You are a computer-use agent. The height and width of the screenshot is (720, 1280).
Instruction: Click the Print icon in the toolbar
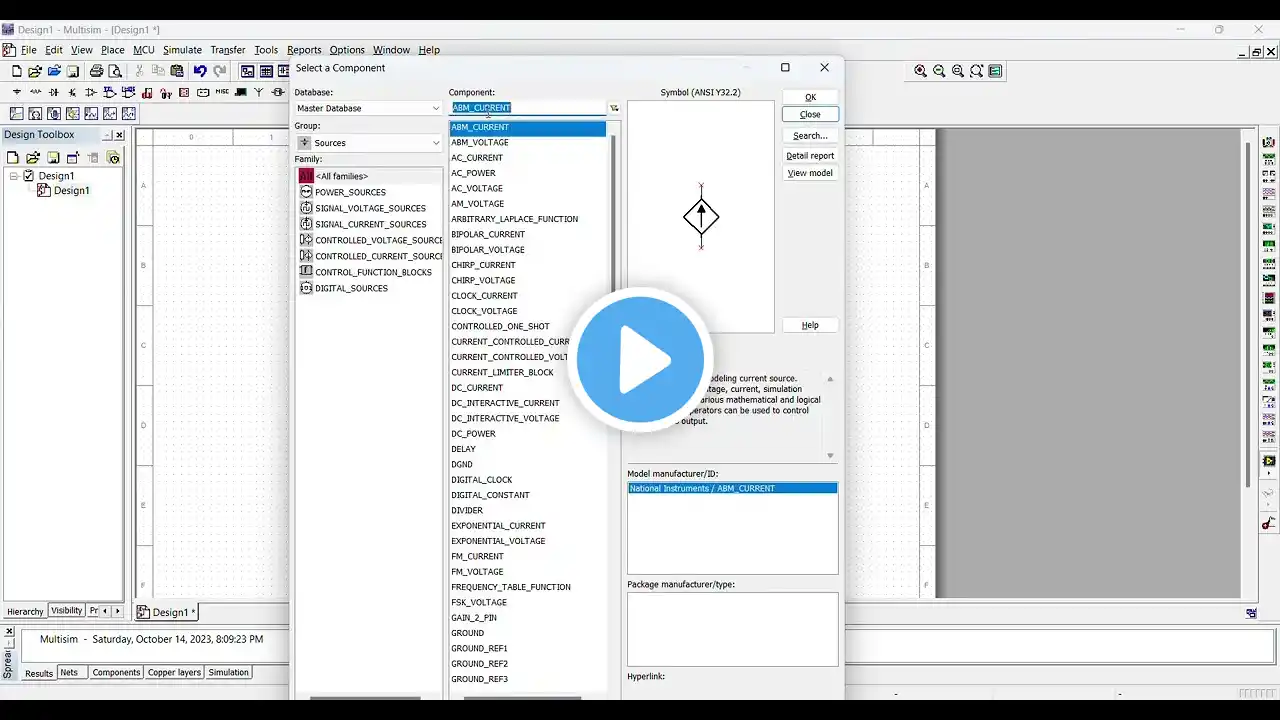[96, 71]
